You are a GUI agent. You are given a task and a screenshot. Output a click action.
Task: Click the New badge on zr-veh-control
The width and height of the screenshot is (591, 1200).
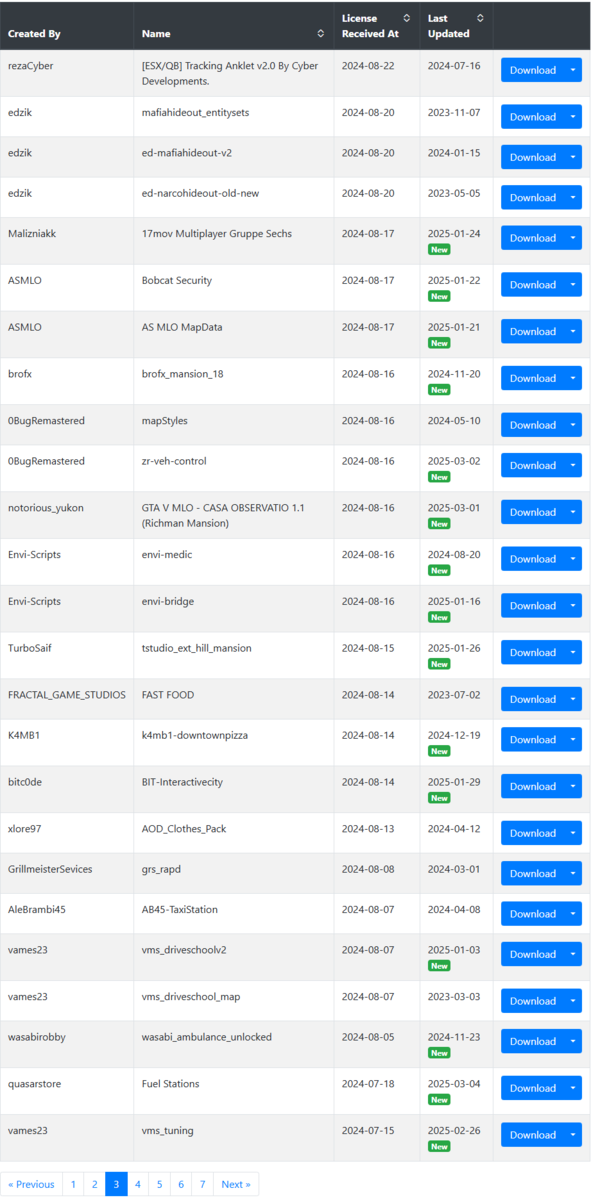pos(439,477)
